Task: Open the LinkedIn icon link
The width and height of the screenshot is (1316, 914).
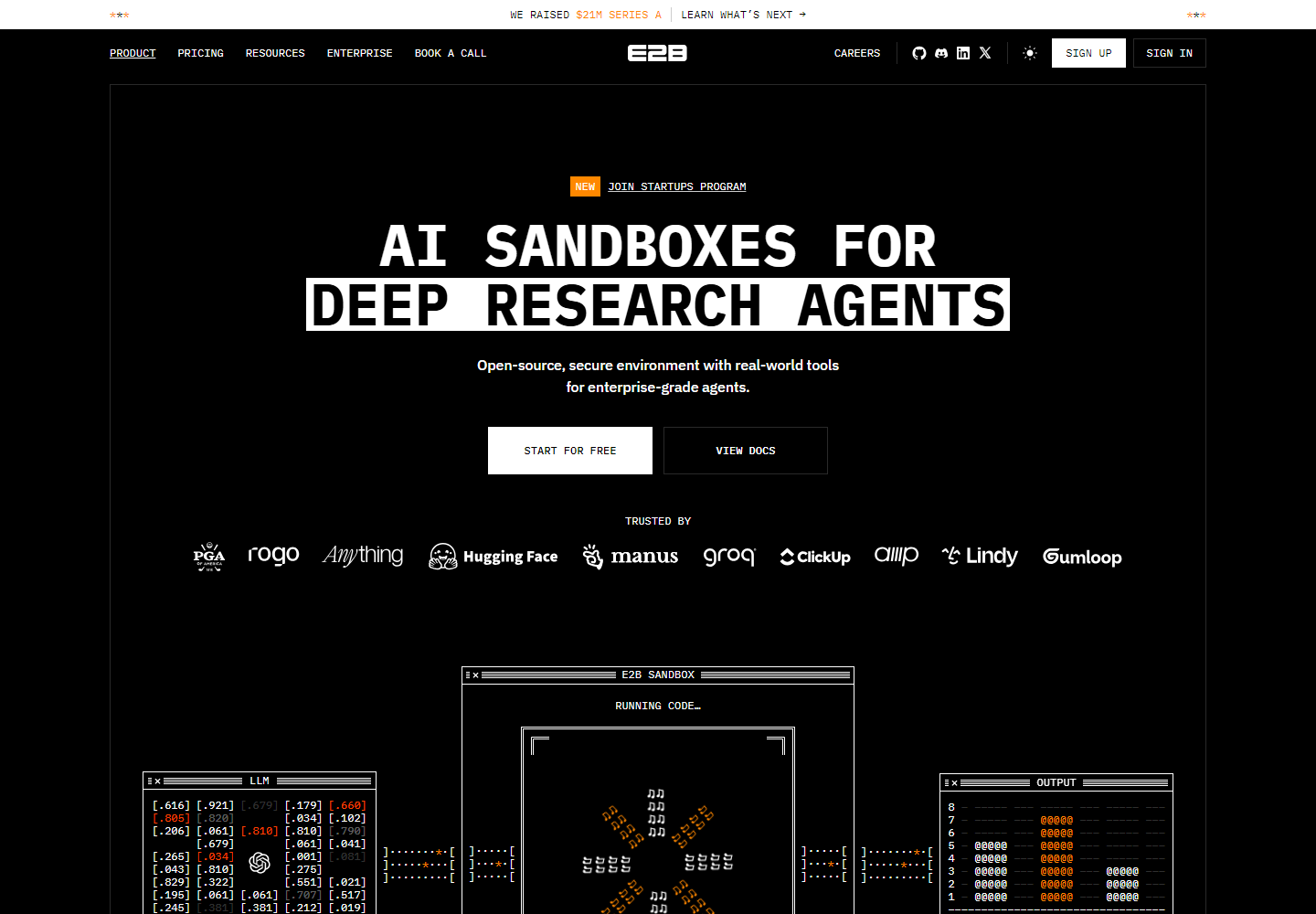Action: [x=963, y=53]
